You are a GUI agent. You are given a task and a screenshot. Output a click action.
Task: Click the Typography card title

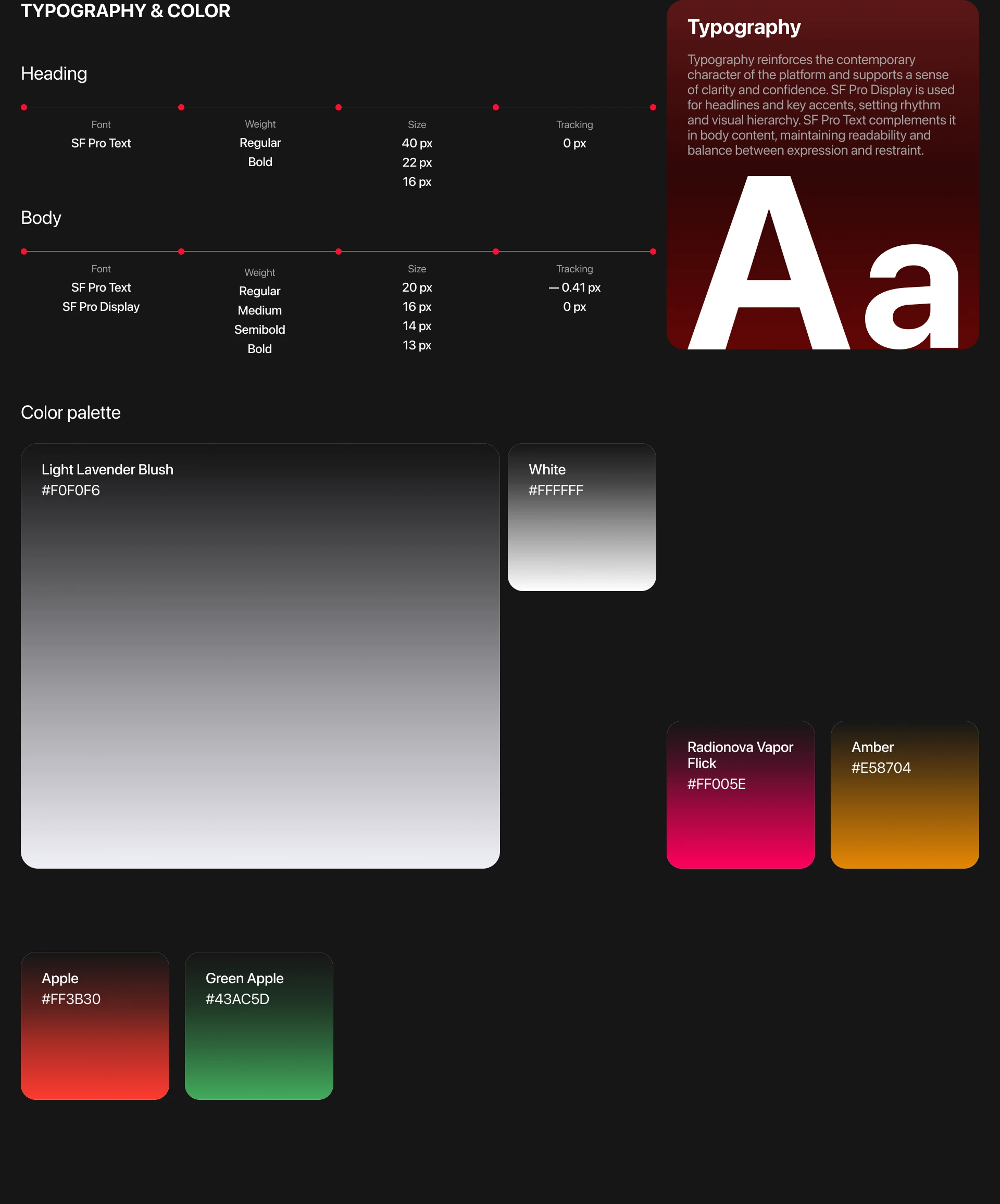click(744, 27)
